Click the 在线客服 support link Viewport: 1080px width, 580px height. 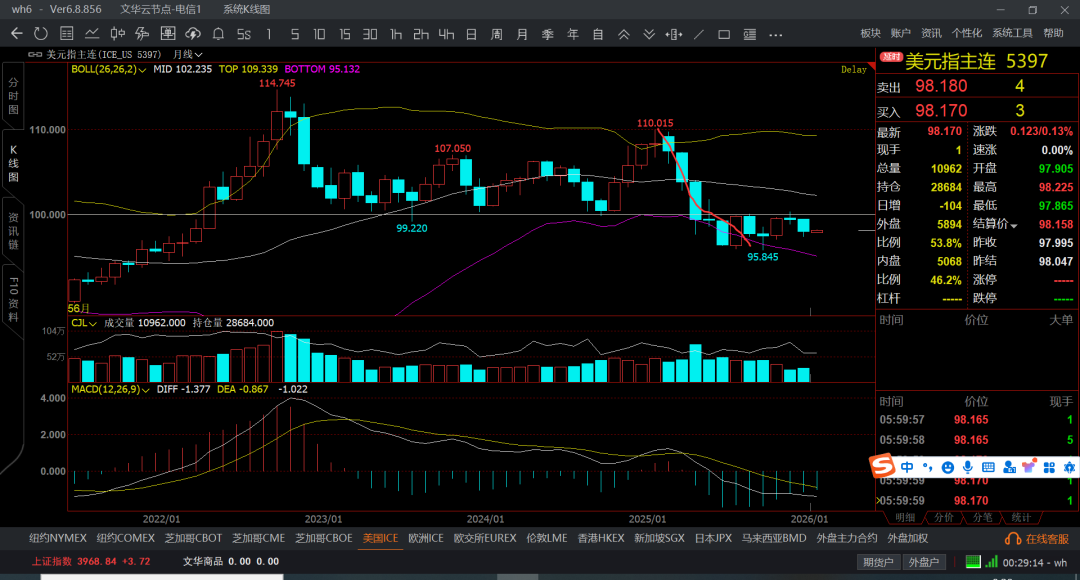1037,539
